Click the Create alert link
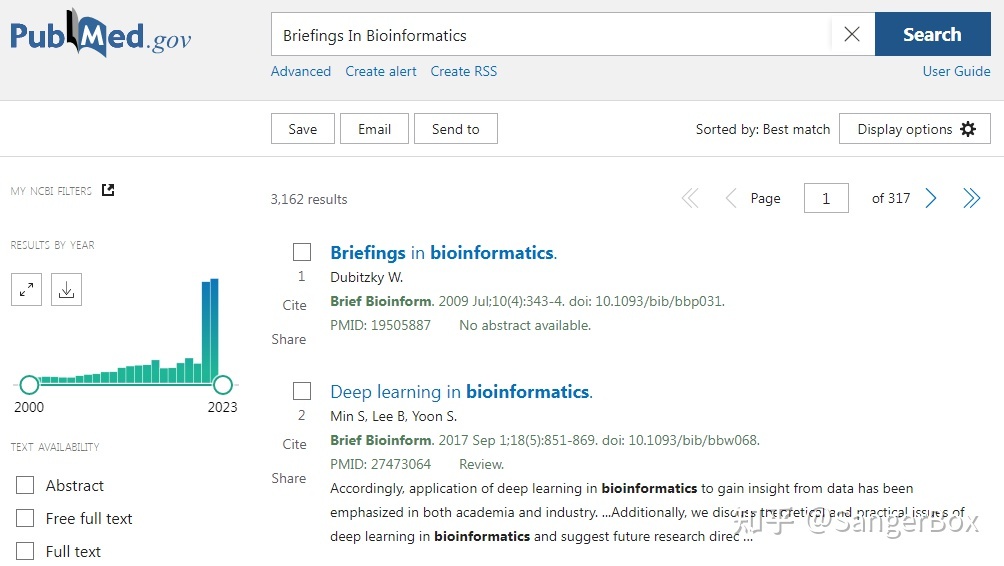 pos(381,71)
